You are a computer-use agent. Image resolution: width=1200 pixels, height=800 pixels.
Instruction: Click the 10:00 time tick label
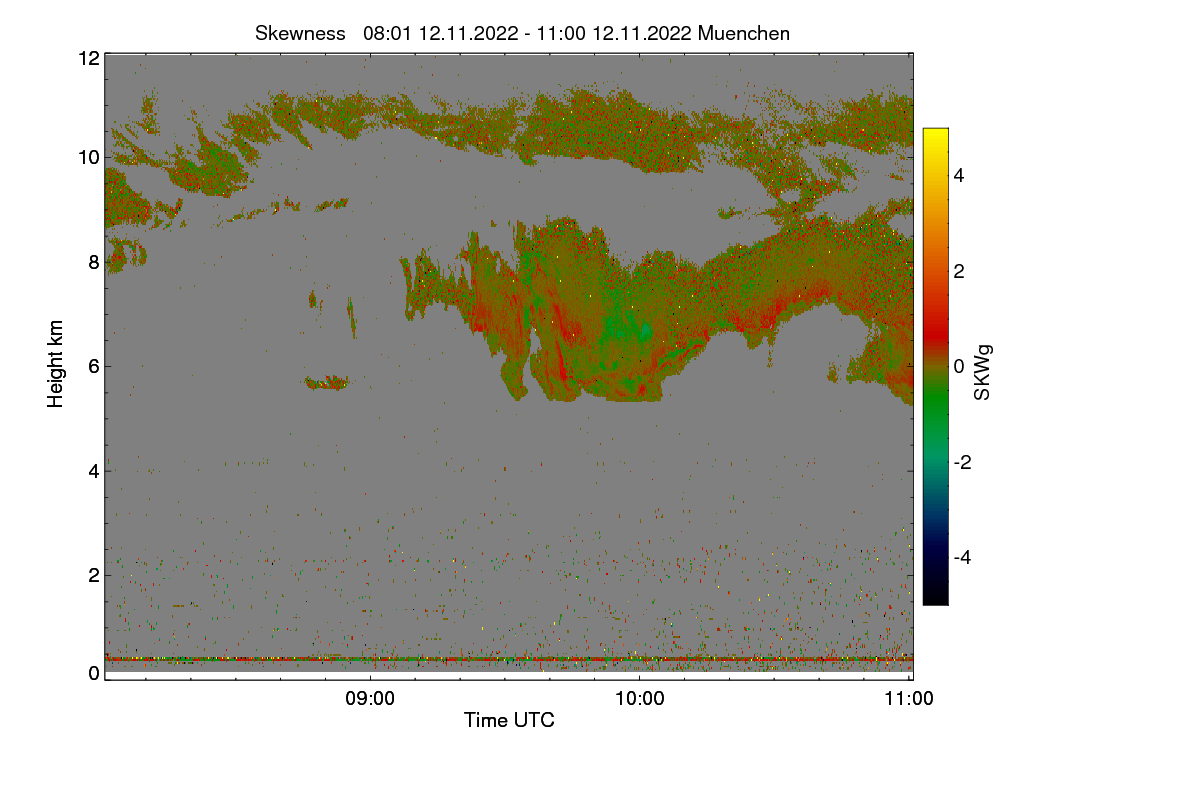[x=639, y=699]
